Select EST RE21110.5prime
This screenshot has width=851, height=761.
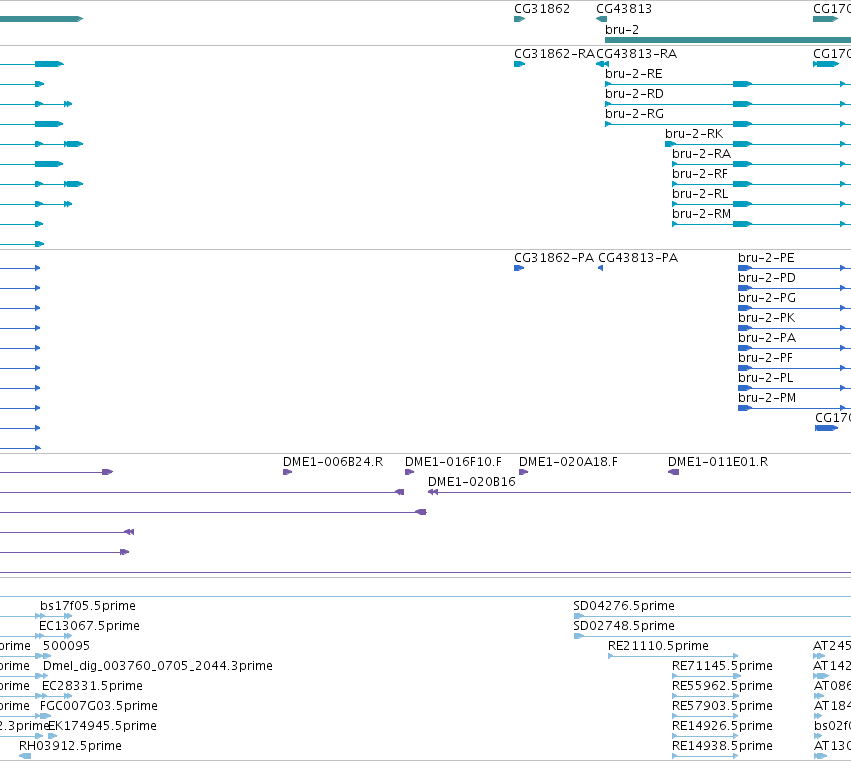pos(658,646)
